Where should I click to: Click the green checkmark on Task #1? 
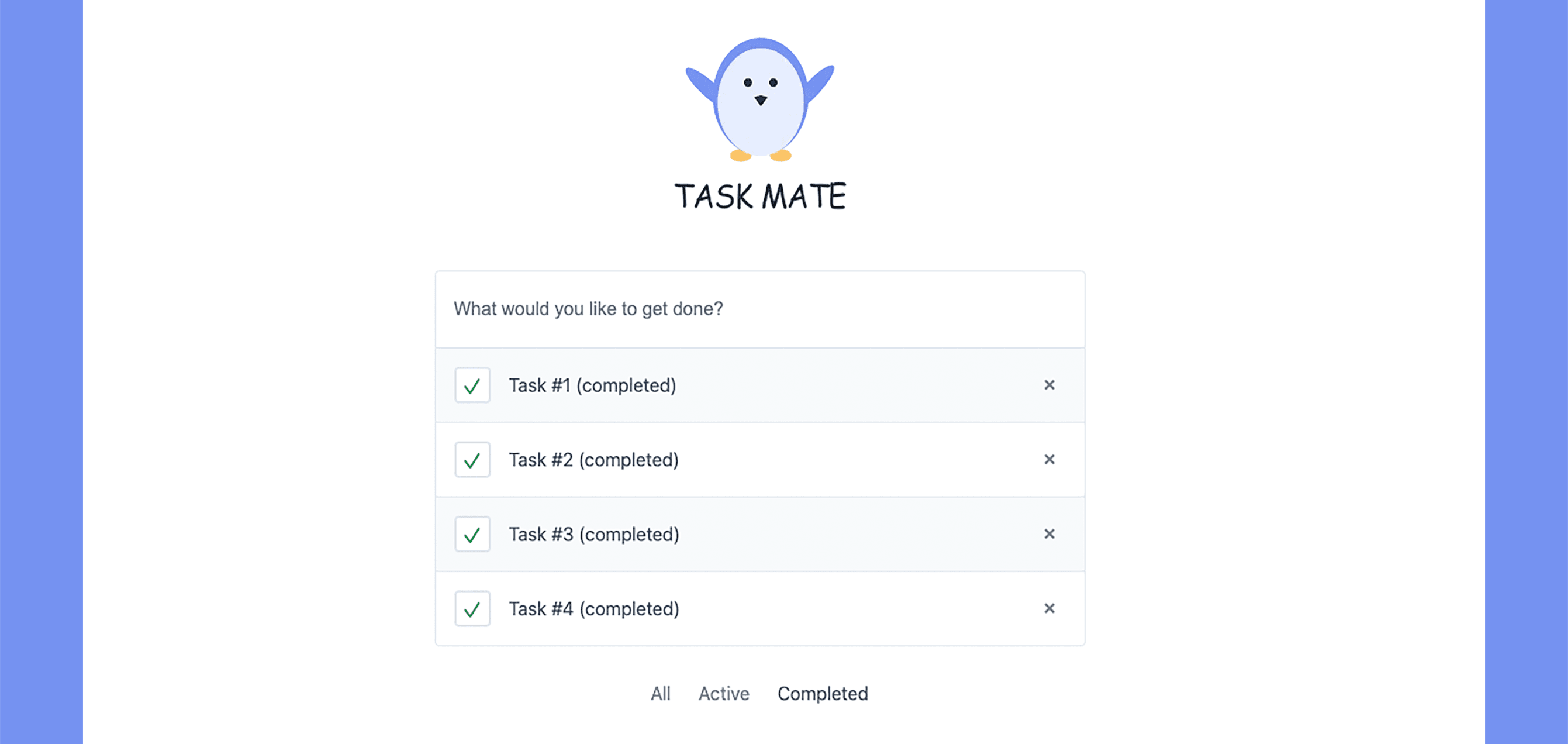(472, 385)
